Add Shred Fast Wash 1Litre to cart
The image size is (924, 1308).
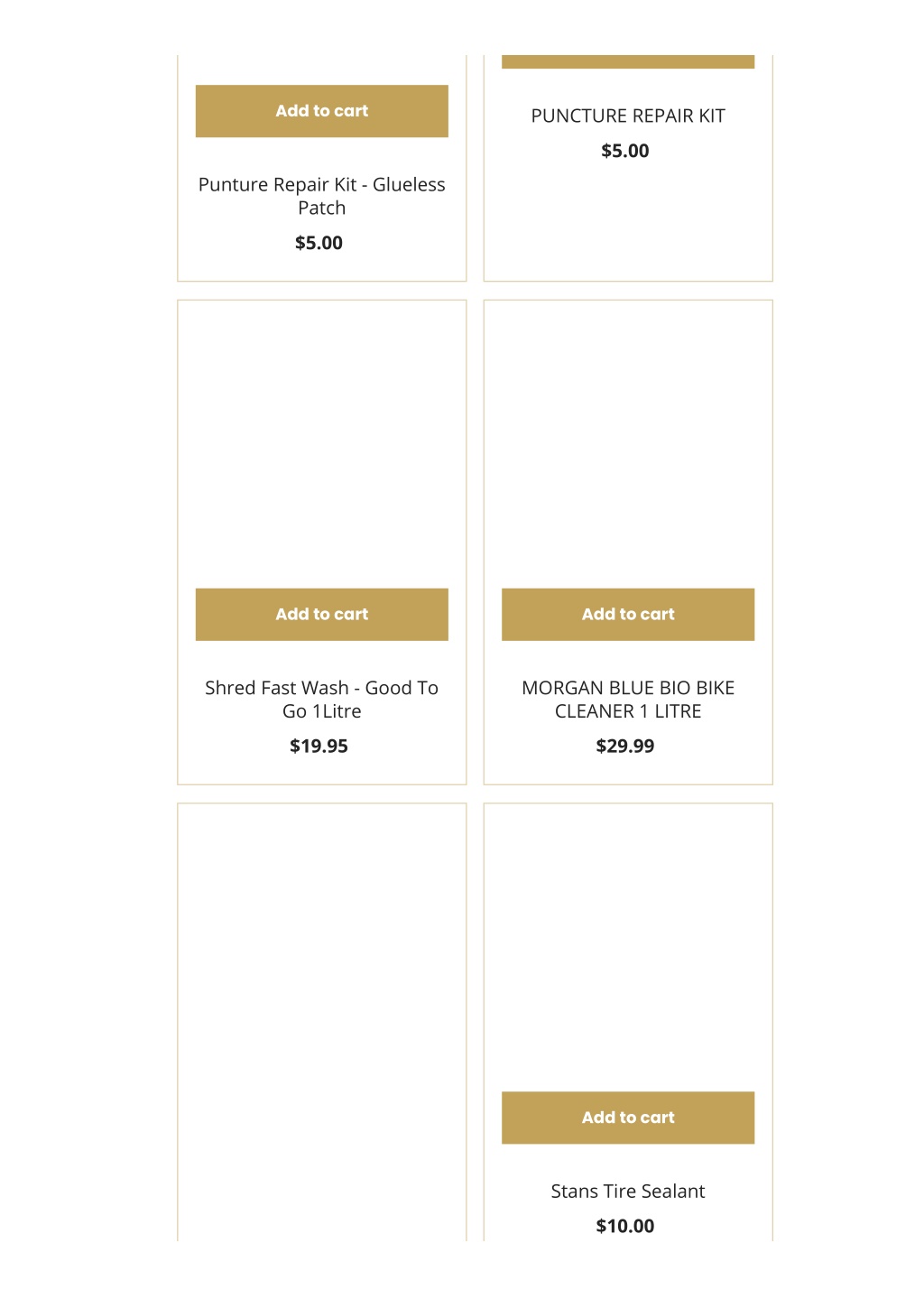pos(321,615)
